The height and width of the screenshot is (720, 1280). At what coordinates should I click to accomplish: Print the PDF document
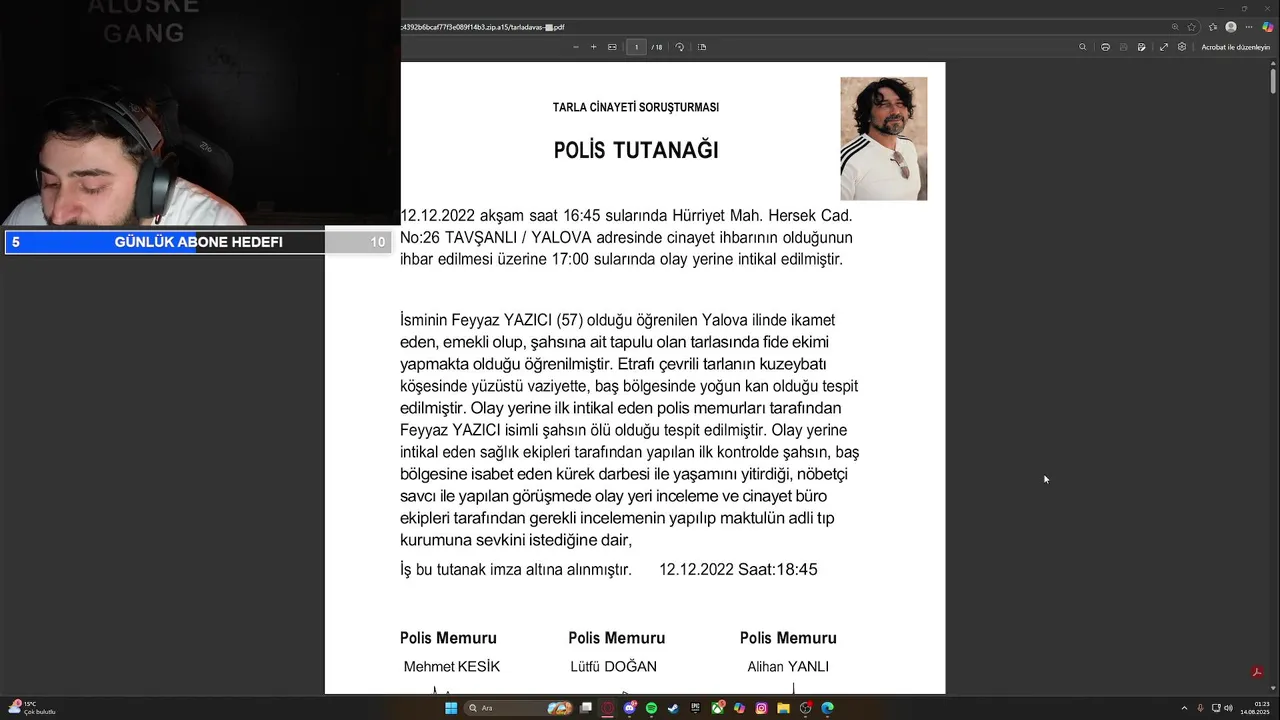1105,47
